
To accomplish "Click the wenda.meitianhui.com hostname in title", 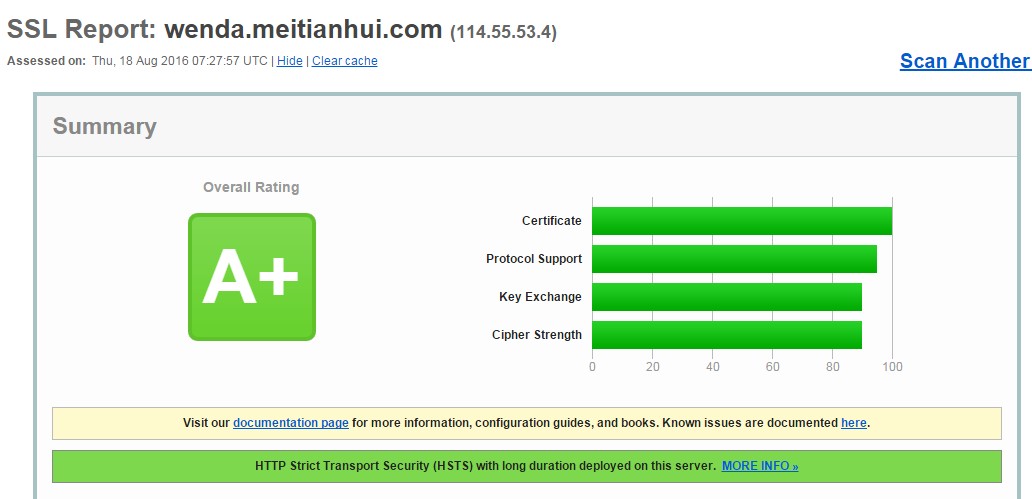I will point(303,30).
